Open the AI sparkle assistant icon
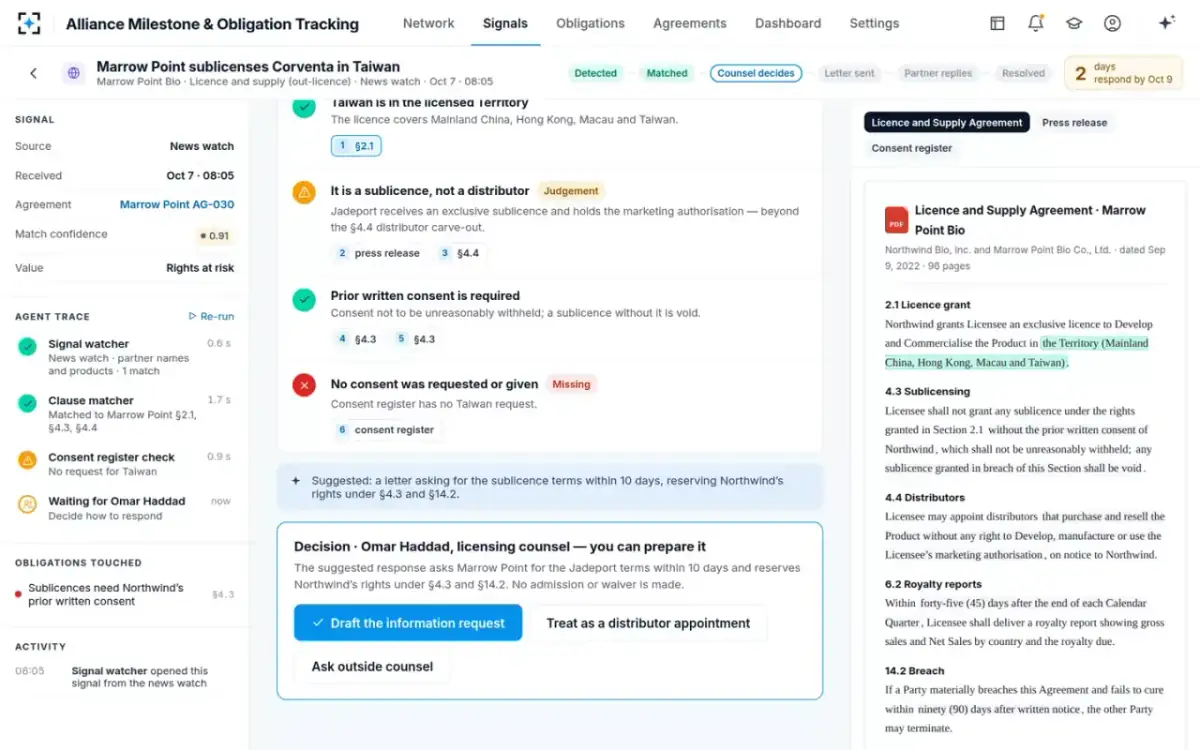Viewport: 1200px width, 750px height. click(x=1166, y=23)
